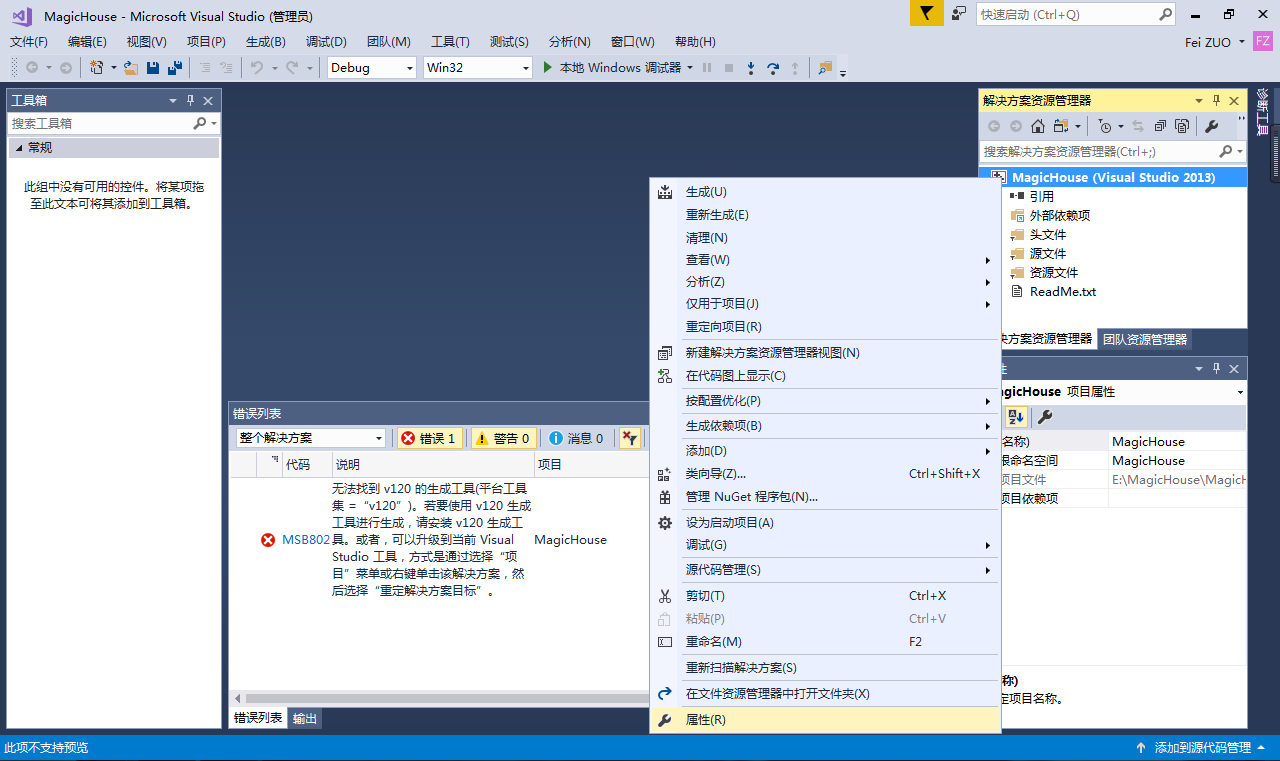Switch to the 输出 tab

305,718
